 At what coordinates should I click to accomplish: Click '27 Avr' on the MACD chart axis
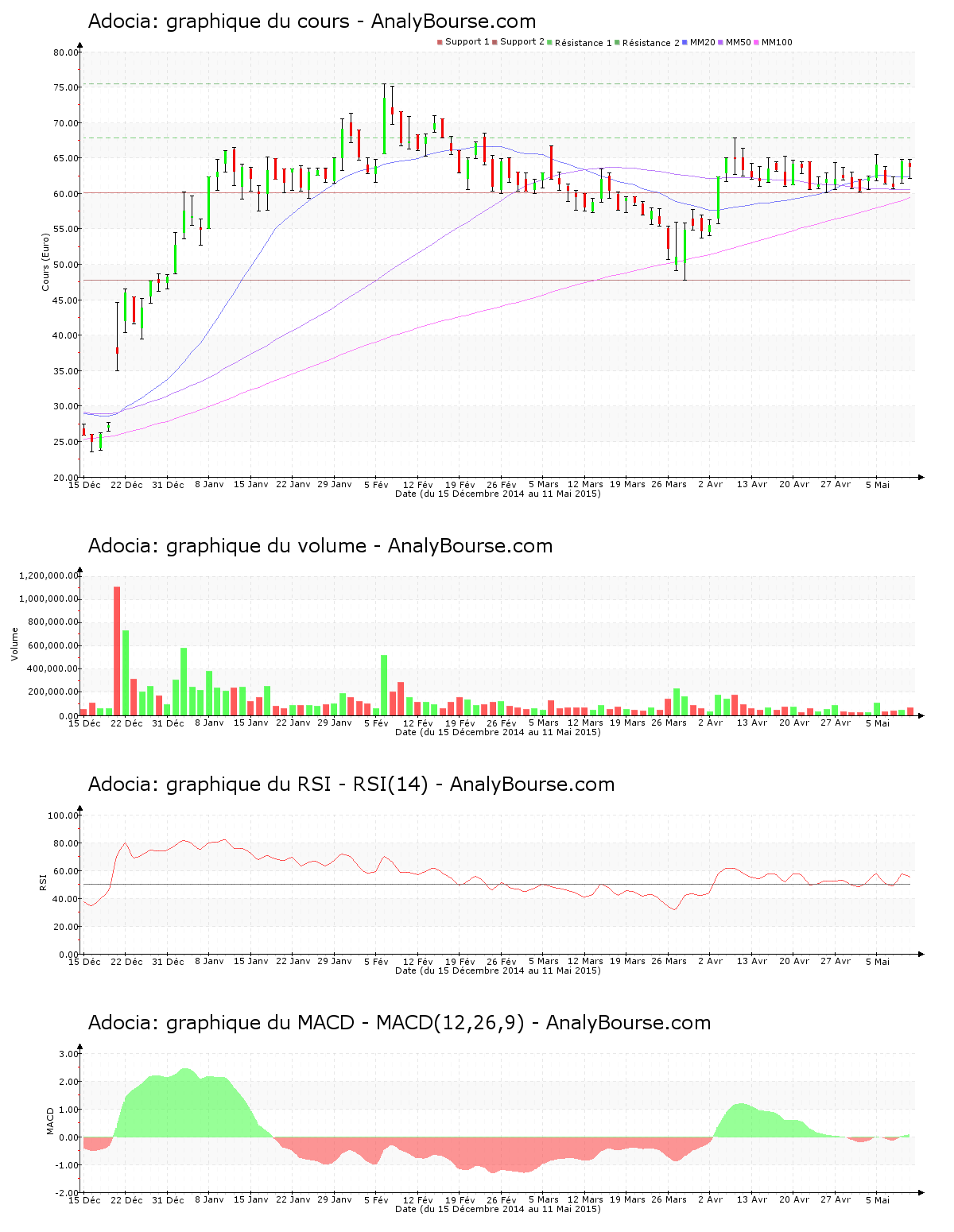836,1199
